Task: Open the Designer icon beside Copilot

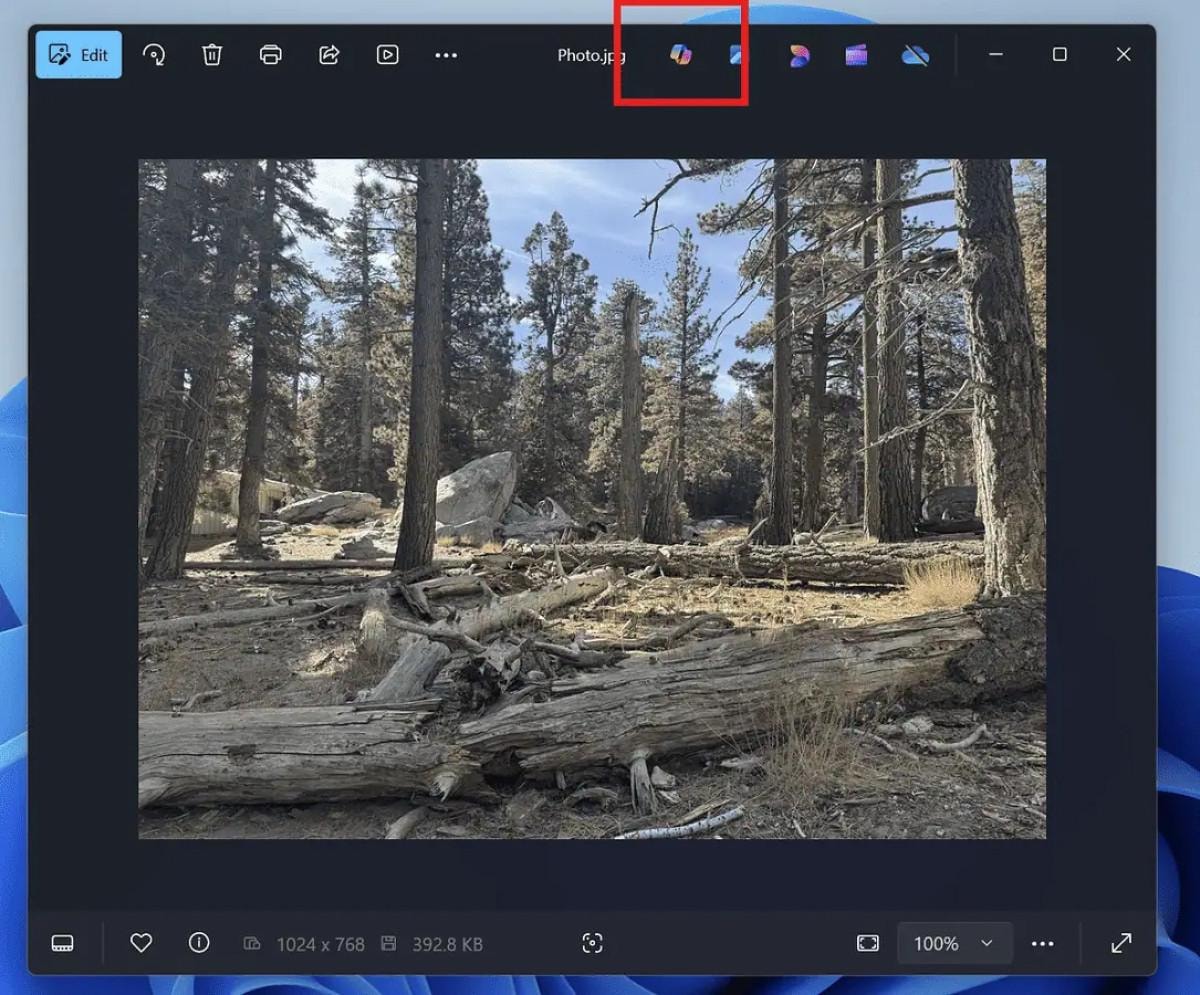Action: tap(737, 55)
